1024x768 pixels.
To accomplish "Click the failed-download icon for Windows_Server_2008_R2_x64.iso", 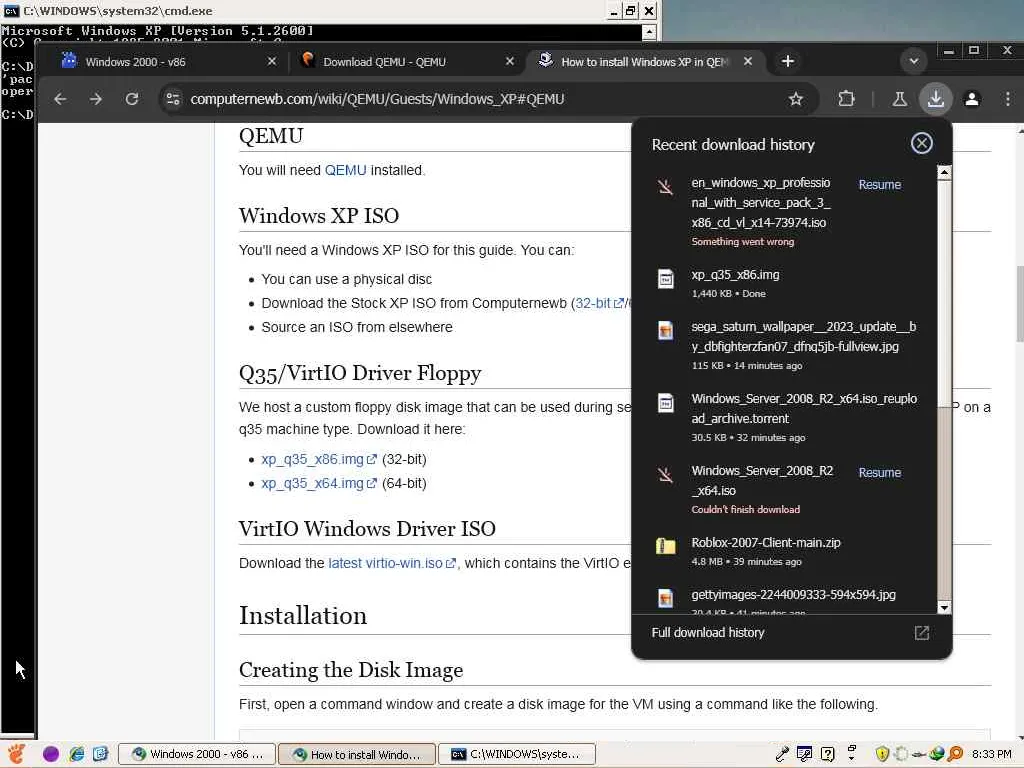I will 665,475.
